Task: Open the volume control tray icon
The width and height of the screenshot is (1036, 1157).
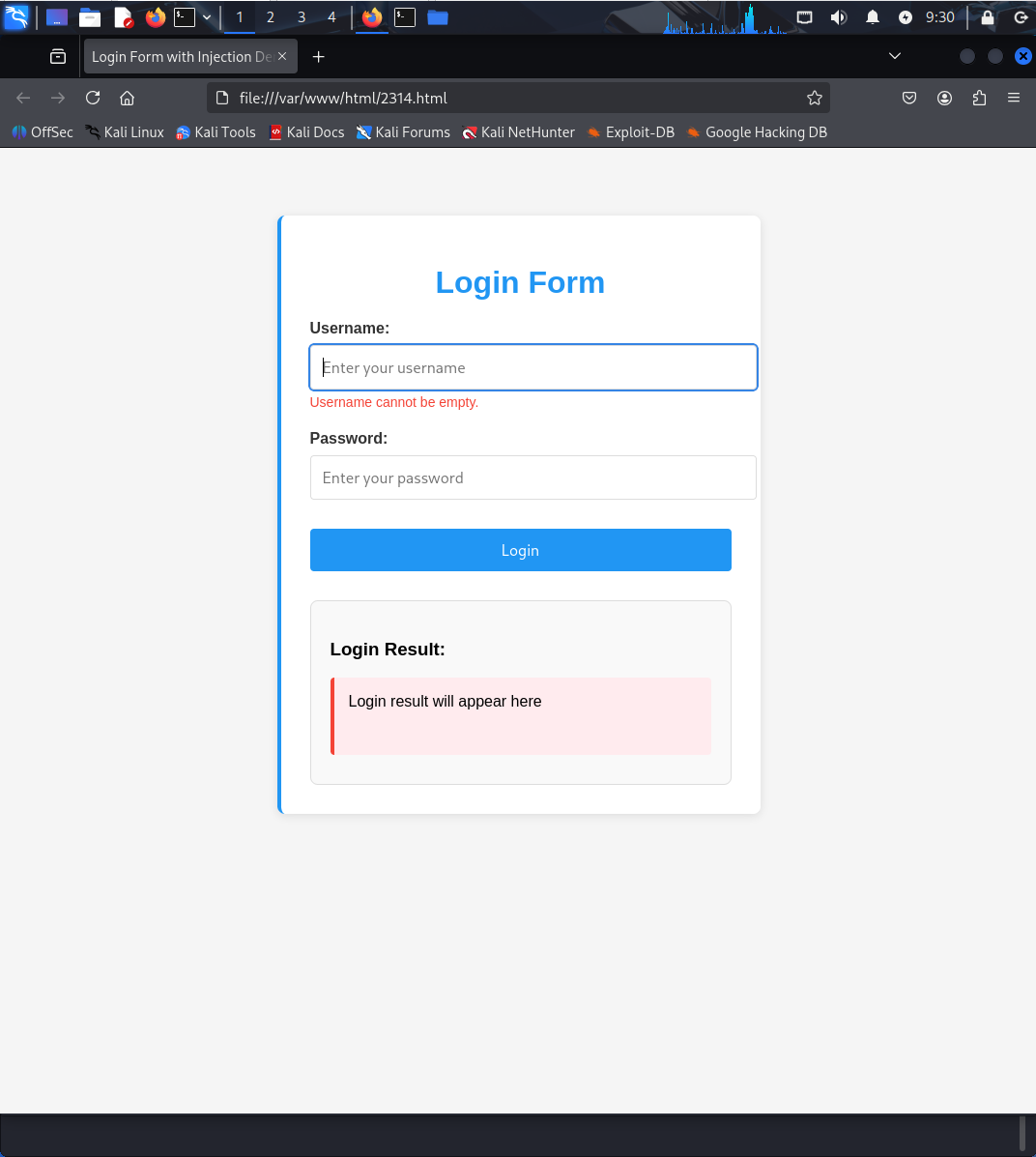Action: tap(838, 17)
